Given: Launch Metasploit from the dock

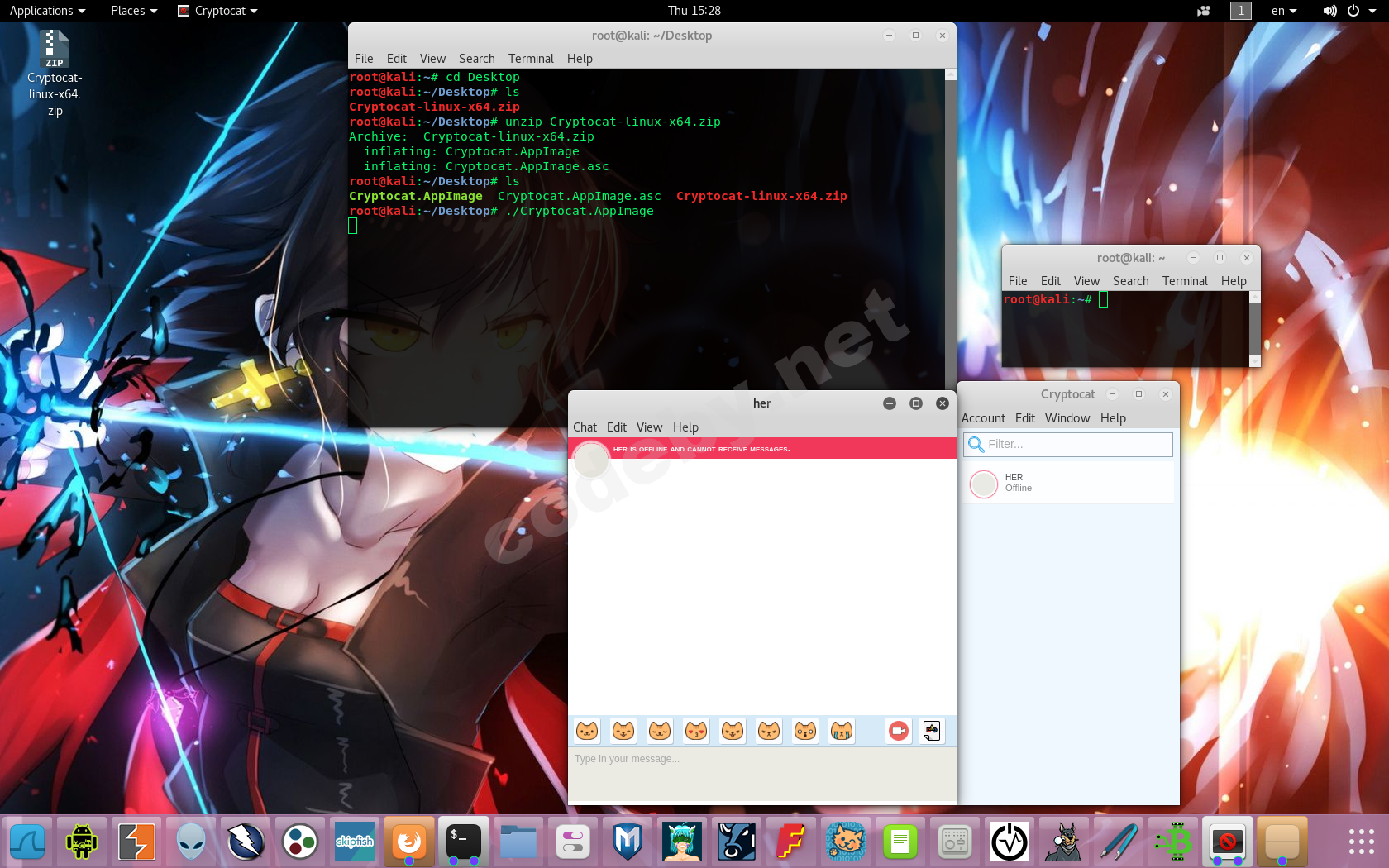Looking at the screenshot, I should click(628, 842).
